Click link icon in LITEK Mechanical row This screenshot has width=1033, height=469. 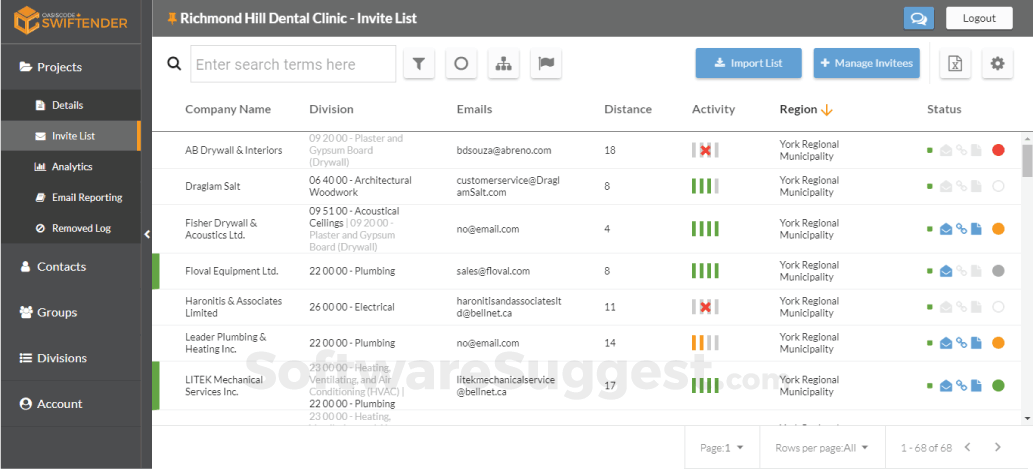pyautogui.click(x=961, y=385)
